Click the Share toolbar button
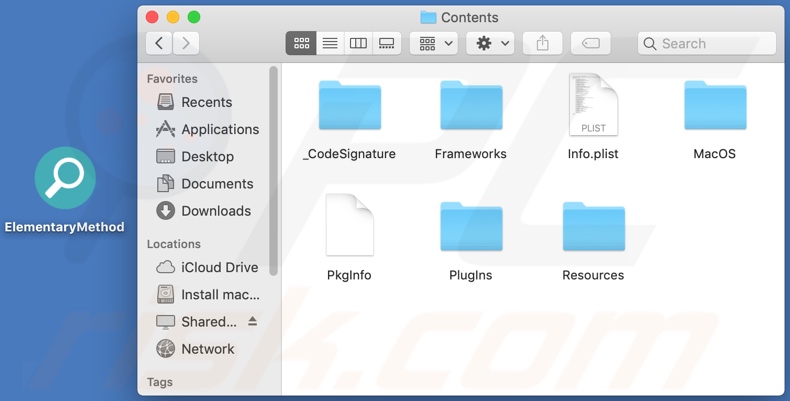Screen dimensions: 790x401 pos(543,43)
